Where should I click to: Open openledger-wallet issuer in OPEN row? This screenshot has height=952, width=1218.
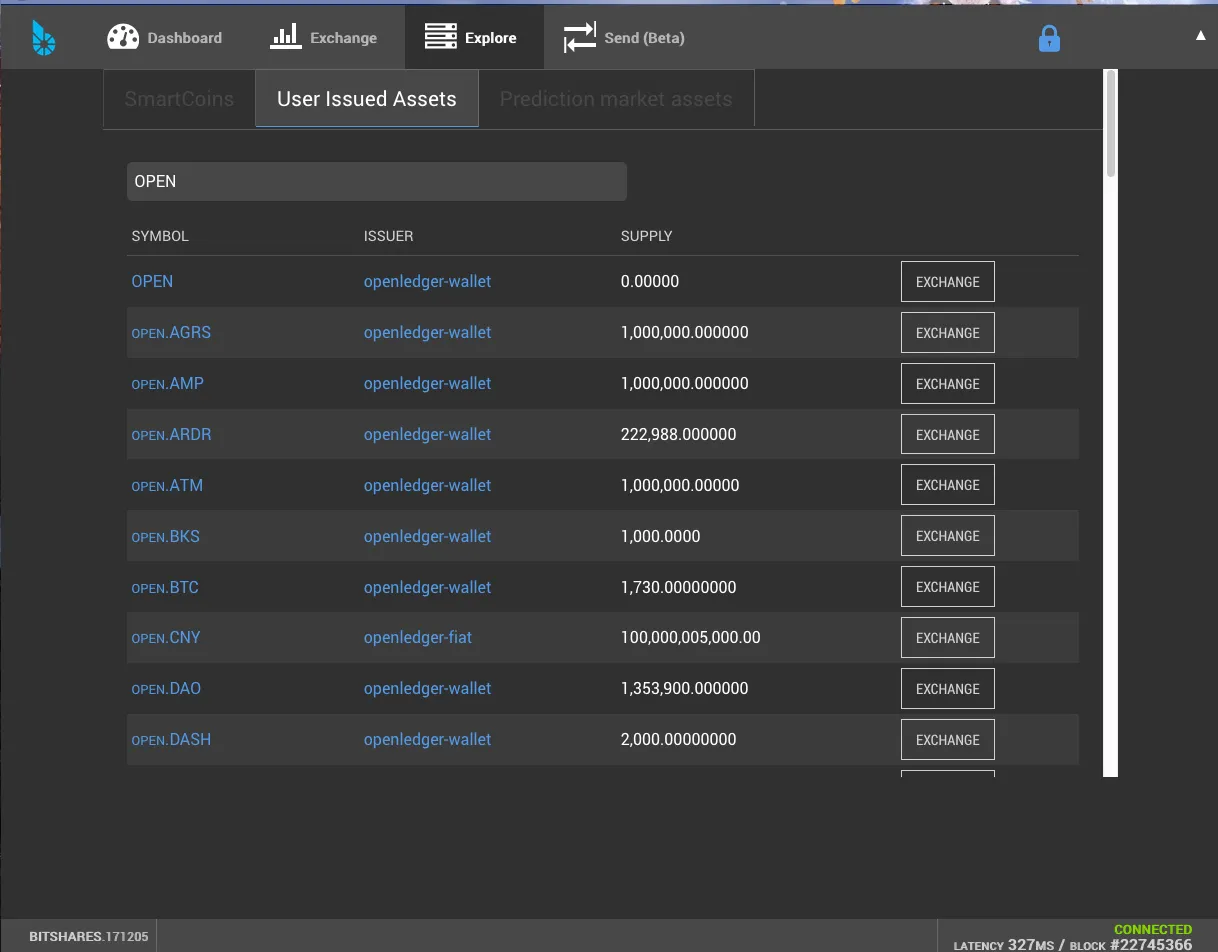(x=428, y=282)
